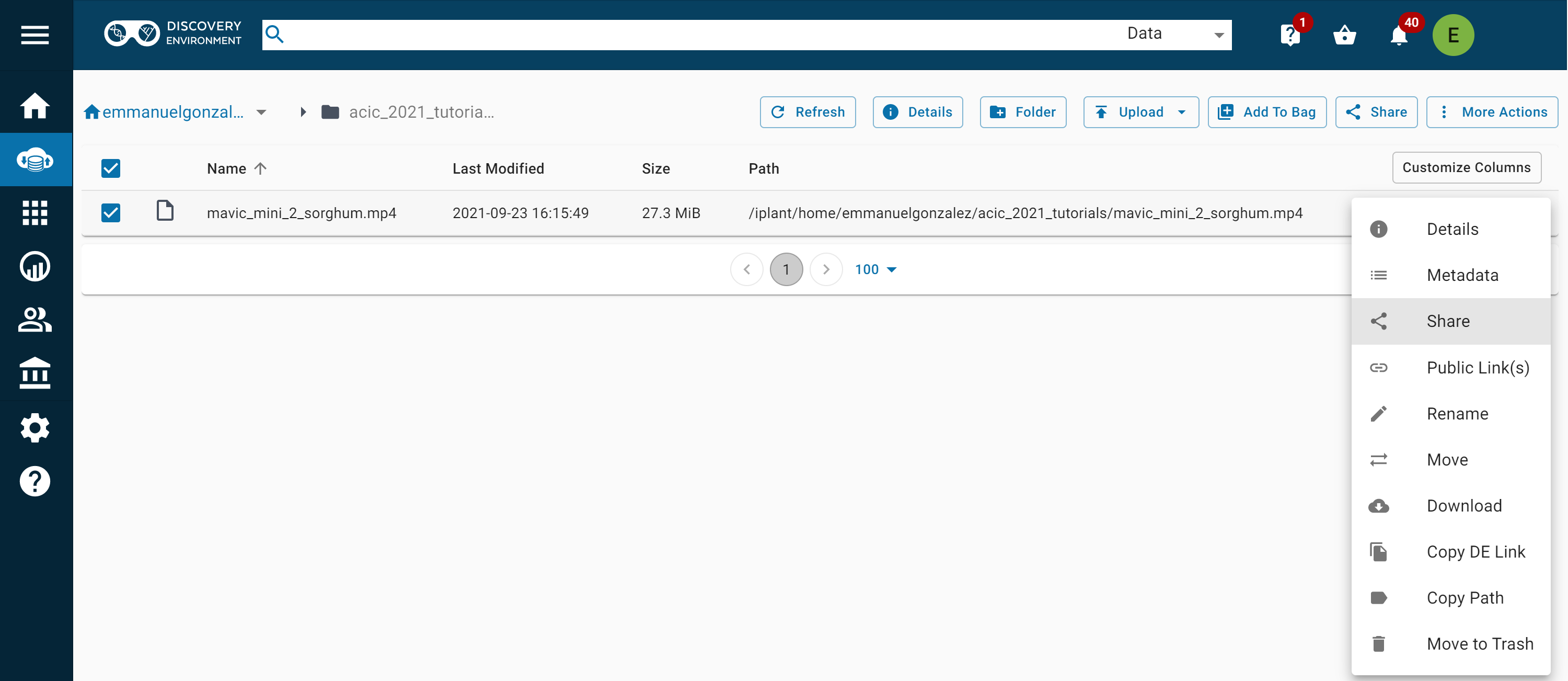Open Apps grid icon in sidebar
1568x681 pixels.
34,213
